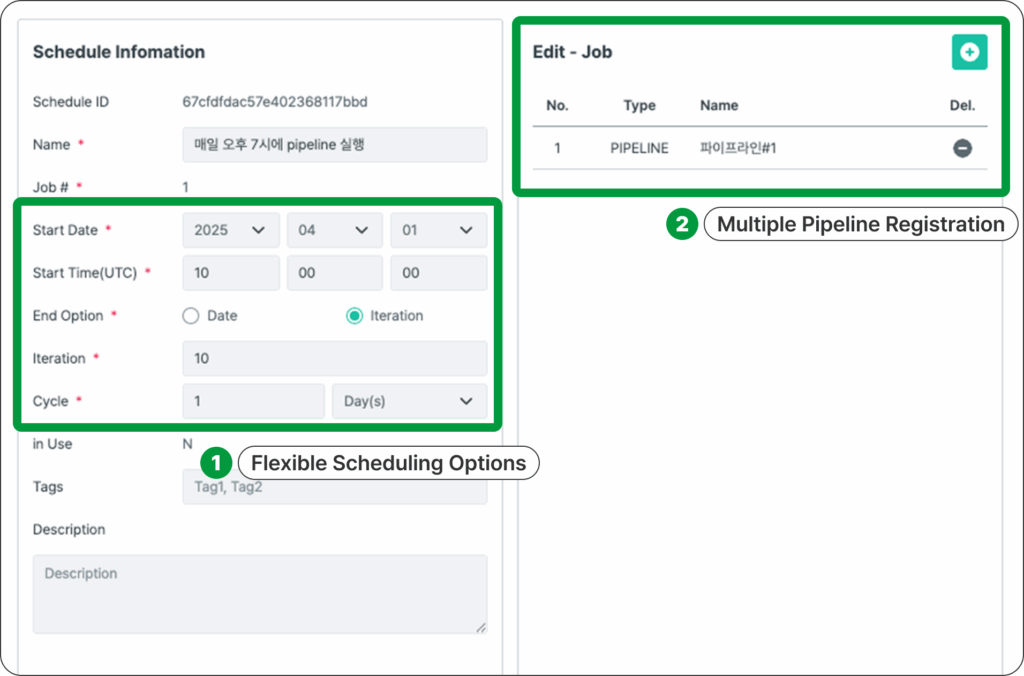Image resolution: width=1024 pixels, height=676 pixels.
Task: Click the Start Time minute field
Action: click(334, 273)
